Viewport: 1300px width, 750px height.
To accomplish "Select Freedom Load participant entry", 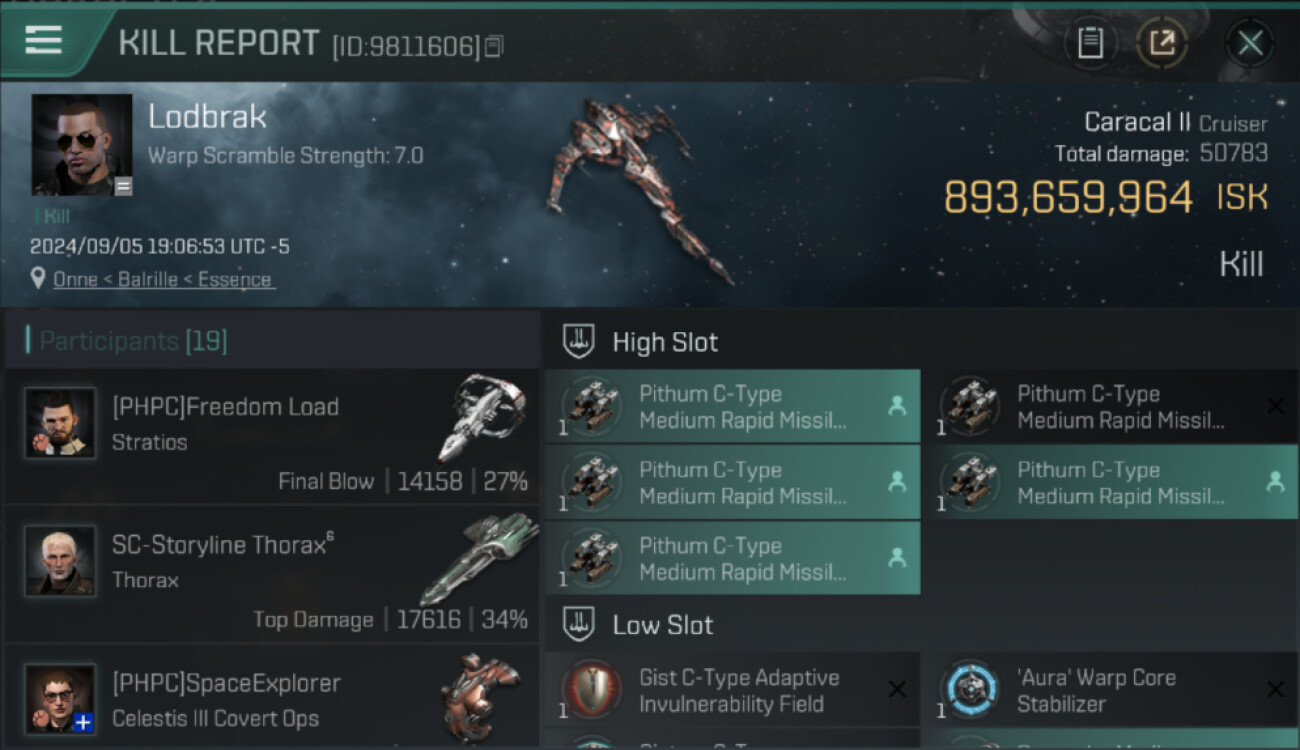I will (x=270, y=438).
